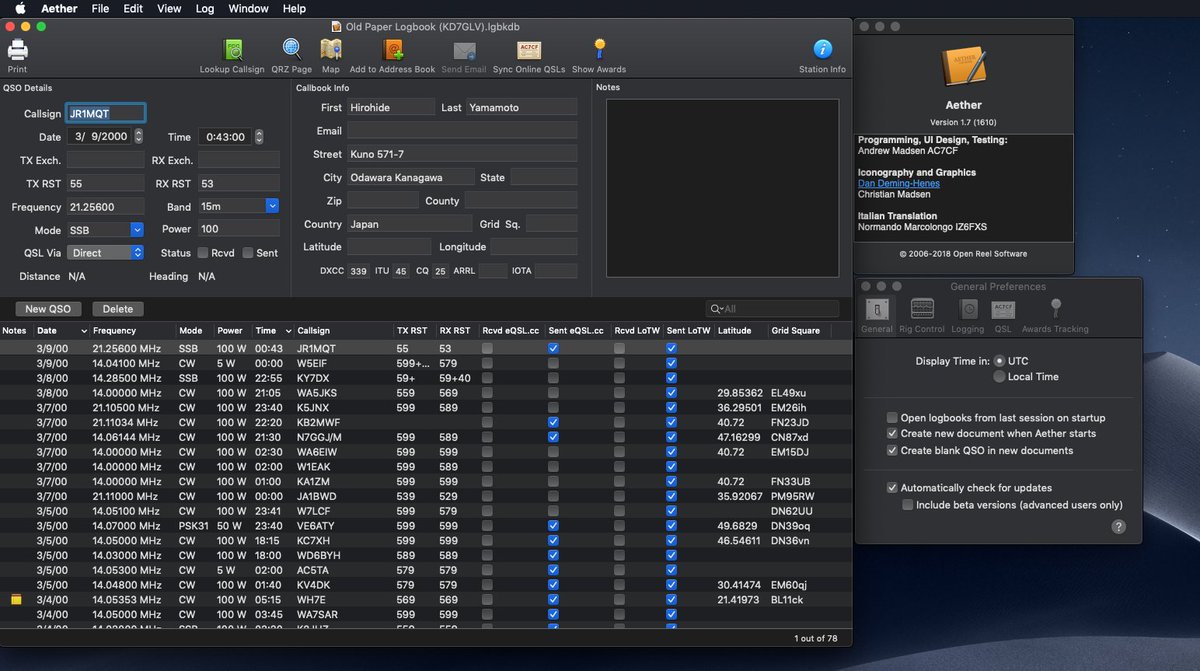Sort by Callsign column header
This screenshot has height=671, width=1200.
(x=343, y=330)
